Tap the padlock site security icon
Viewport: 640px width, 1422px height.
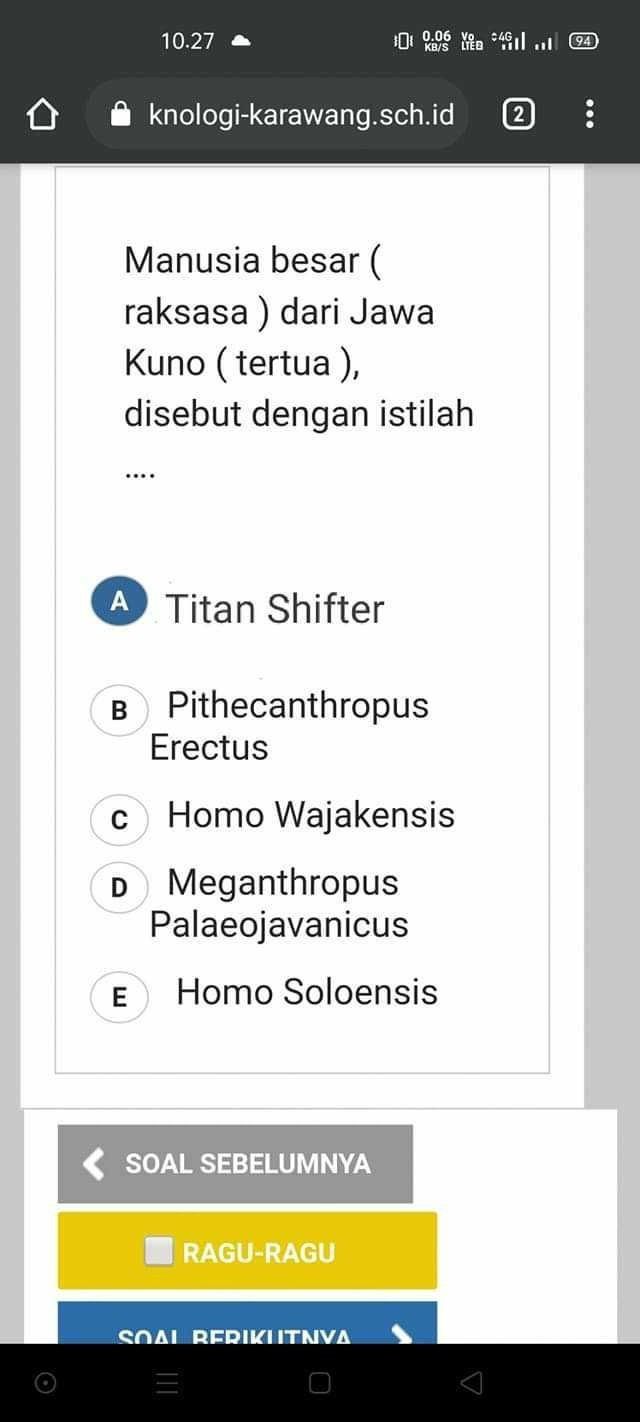tap(121, 115)
